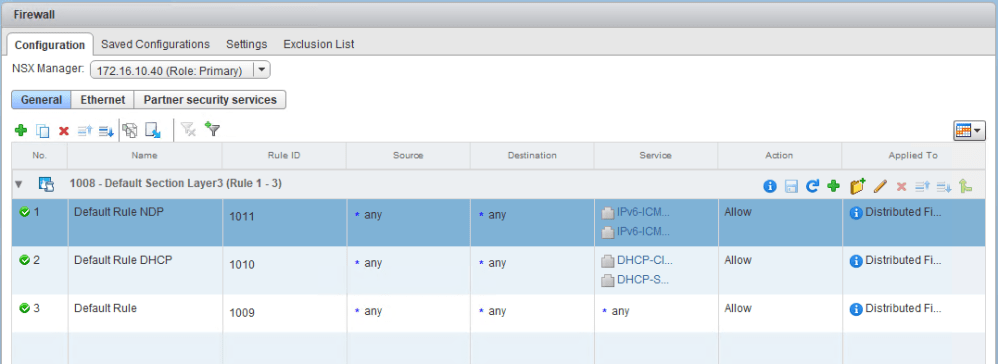Toggle enabled status of rule 2
The width and height of the screenshot is (998, 364).
25,260
